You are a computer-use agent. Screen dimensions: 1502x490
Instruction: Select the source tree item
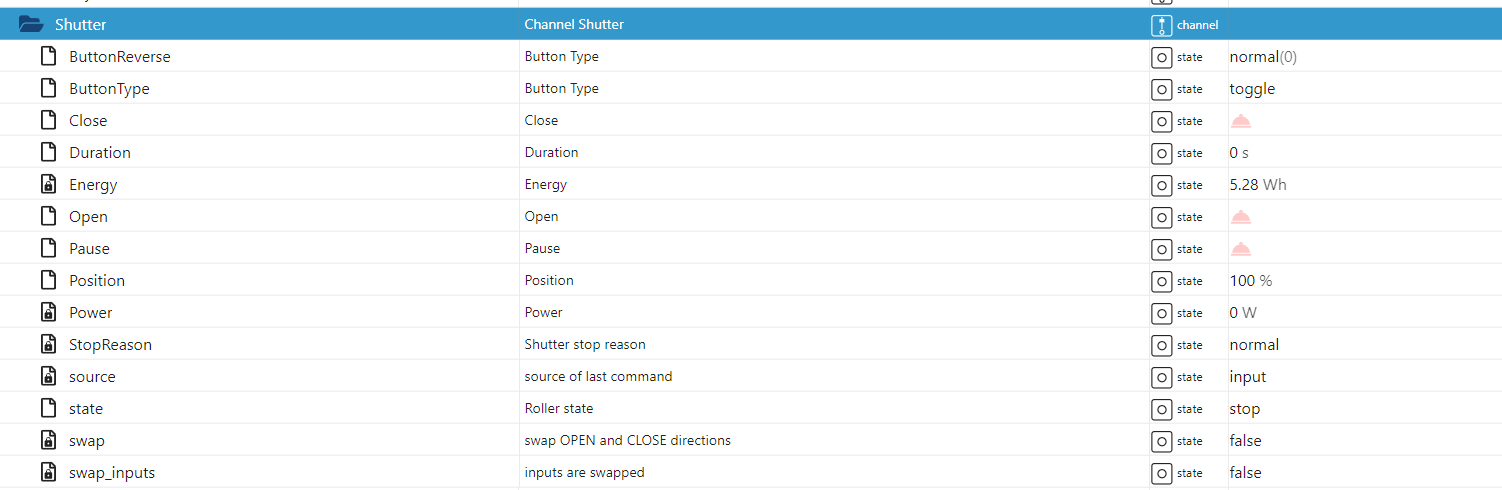[x=92, y=377]
